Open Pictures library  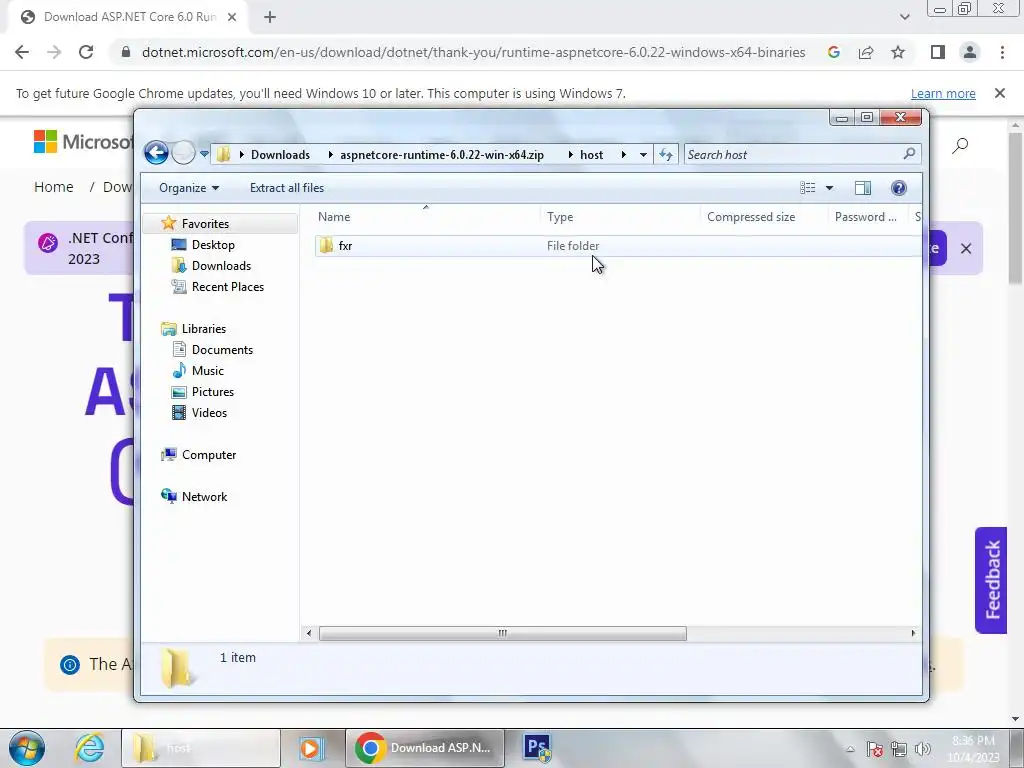(212, 392)
